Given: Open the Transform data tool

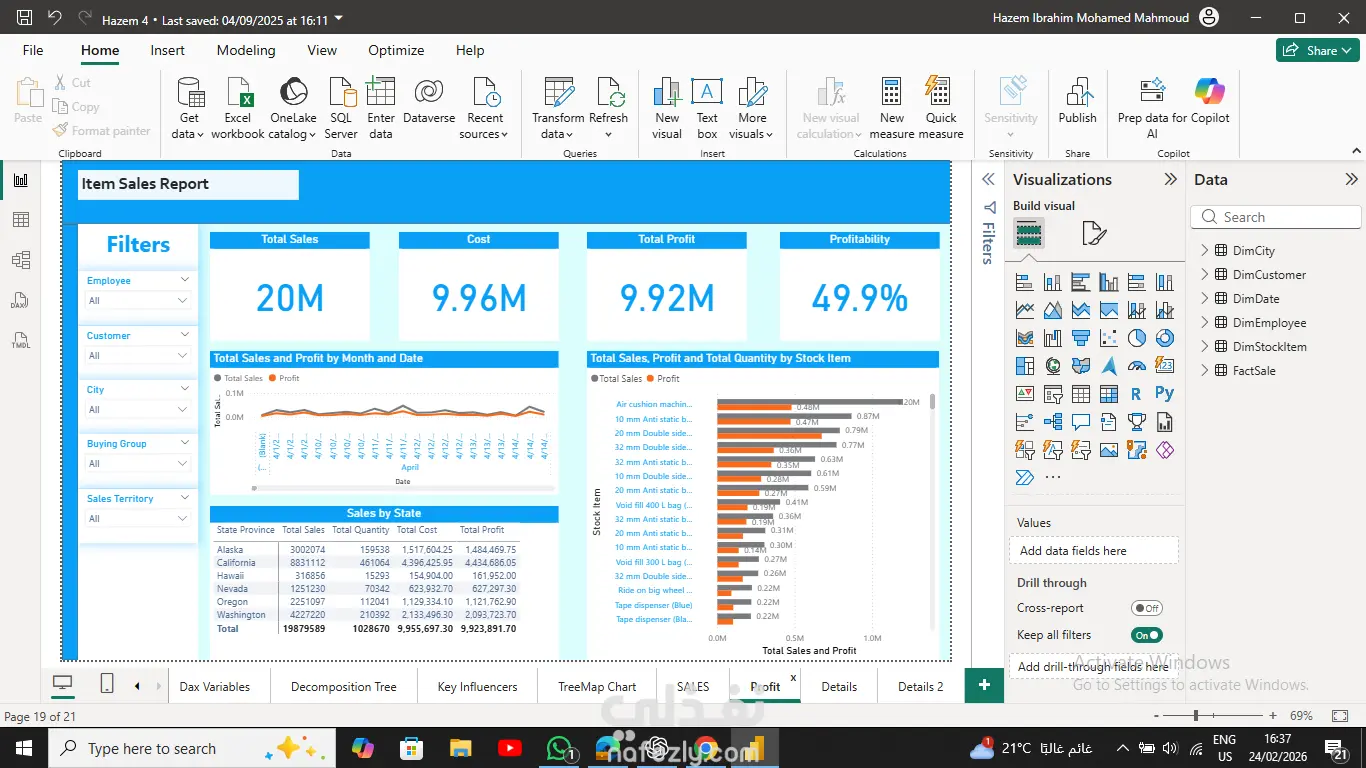Looking at the screenshot, I should click(558, 94).
